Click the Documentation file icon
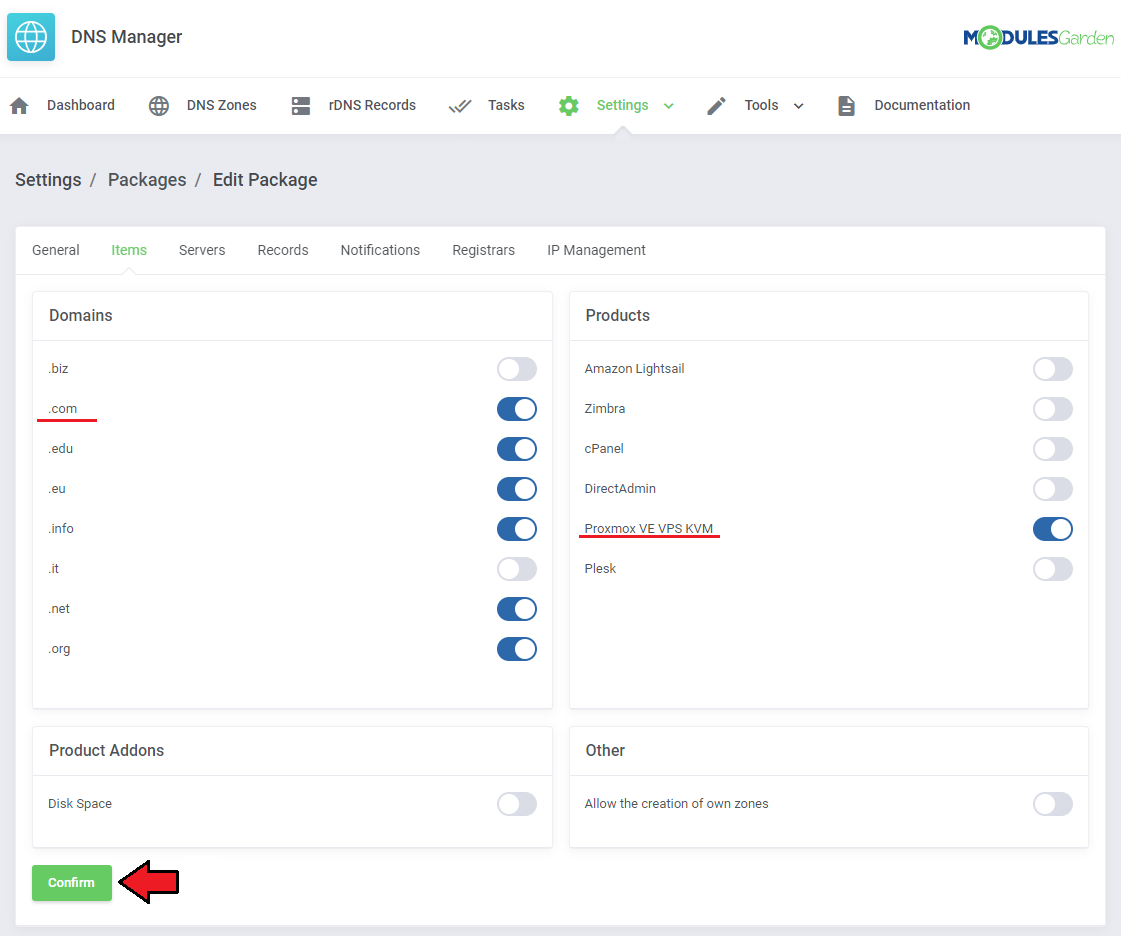The image size is (1121, 936). pyautogui.click(x=846, y=106)
